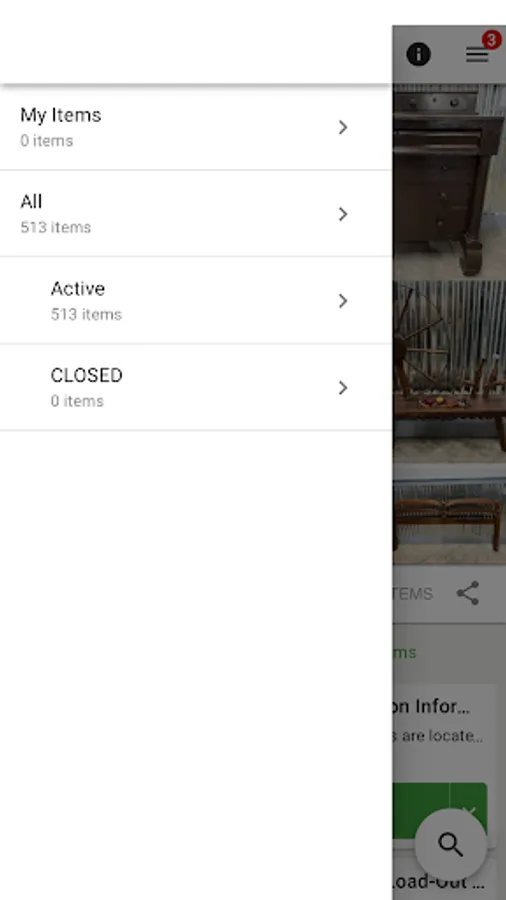Viewport: 506px width, 900px height.
Task: Select the My Items category
Action: pos(196,127)
